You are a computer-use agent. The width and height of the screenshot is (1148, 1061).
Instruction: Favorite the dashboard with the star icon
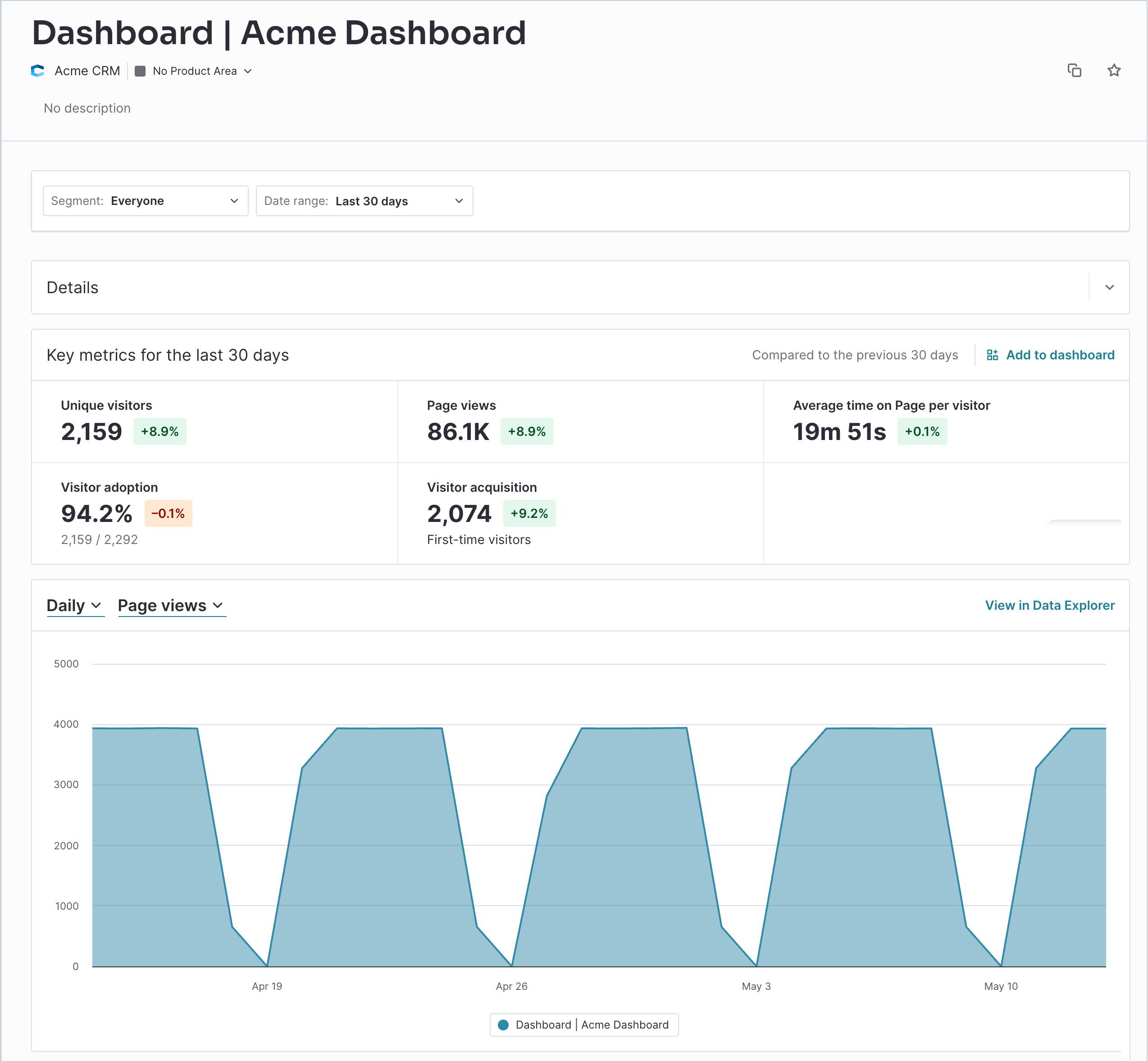point(1114,70)
